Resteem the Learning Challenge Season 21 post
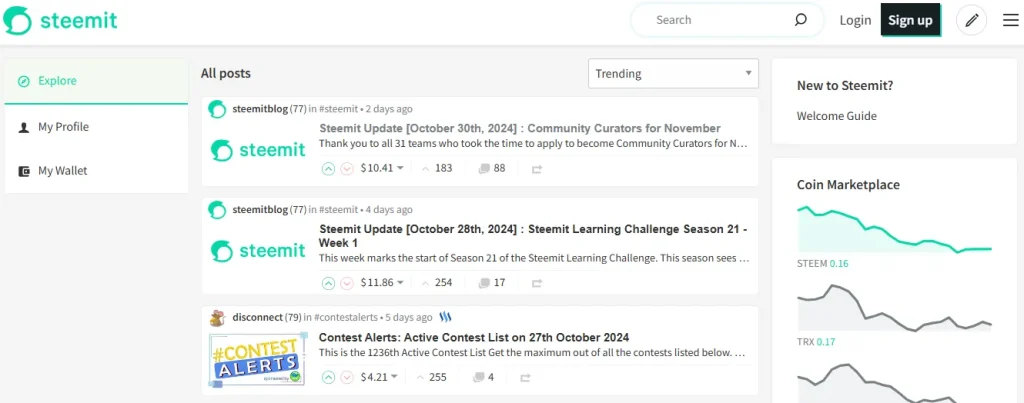This screenshot has width=1024, height=403. click(537, 283)
